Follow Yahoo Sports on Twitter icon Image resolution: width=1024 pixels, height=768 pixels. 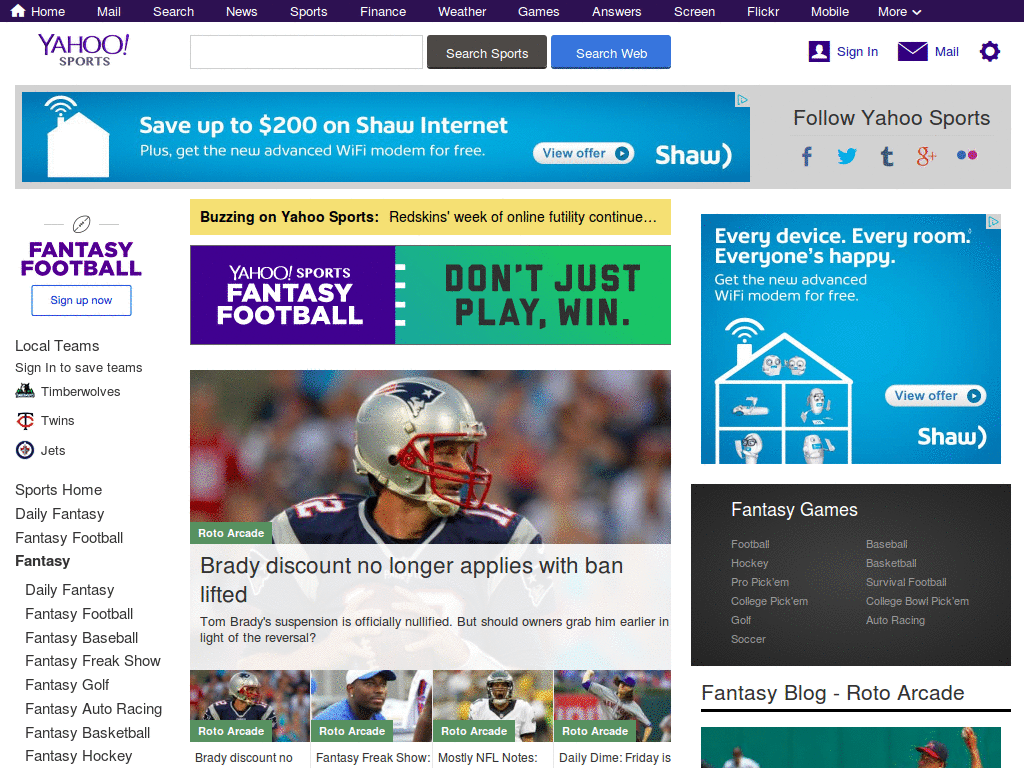pos(846,156)
